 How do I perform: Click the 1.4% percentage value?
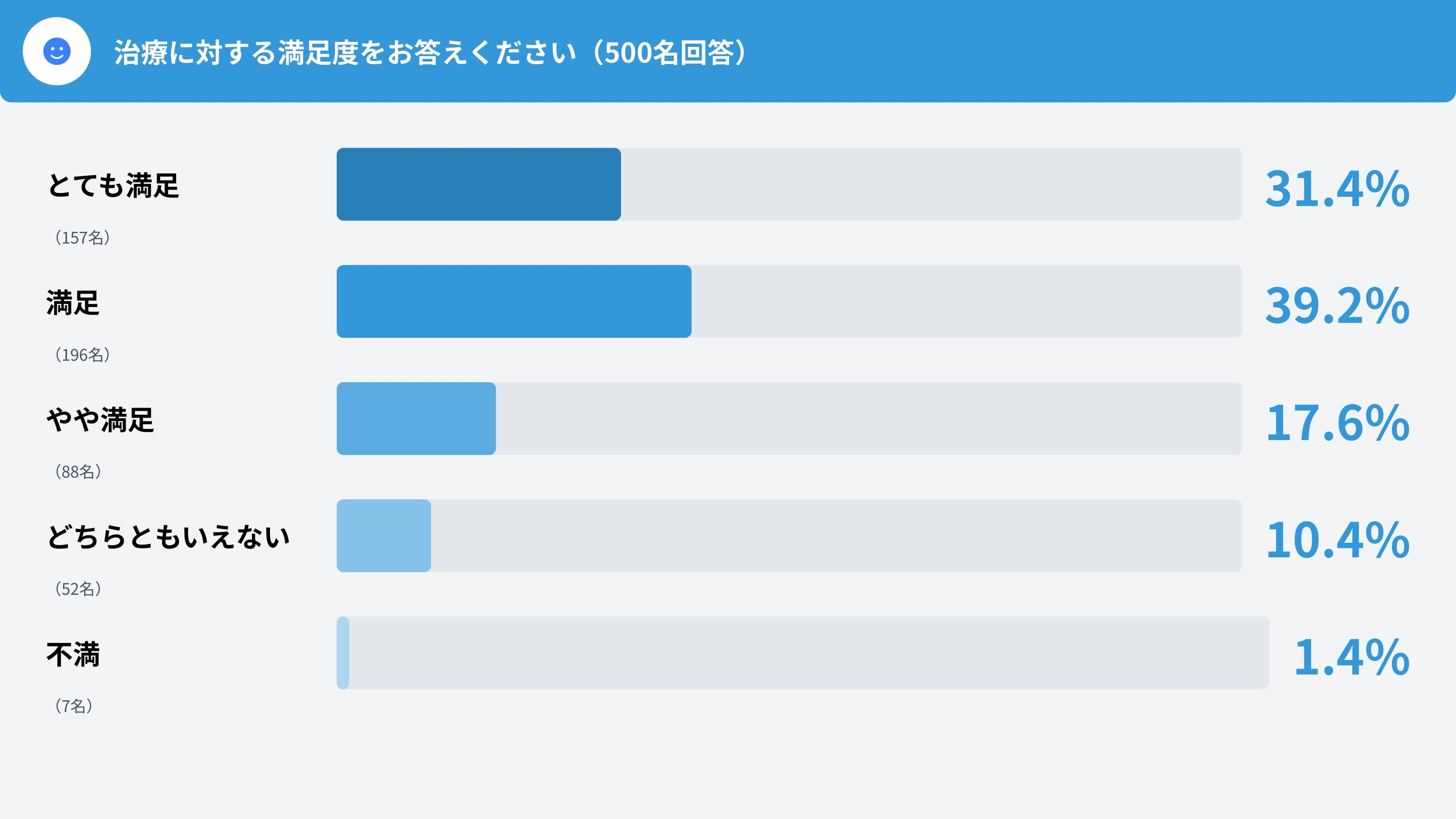coord(1351,657)
